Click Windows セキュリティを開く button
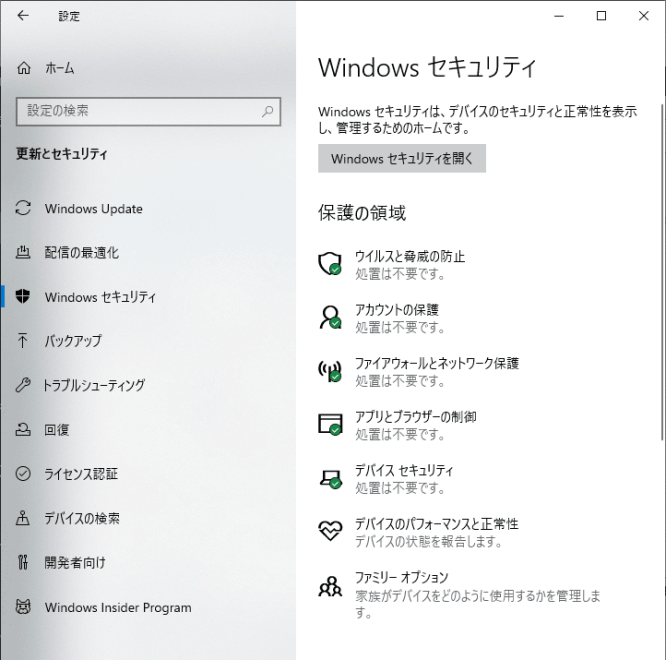This screenshot has height=660, width=666. coord(402,158)
